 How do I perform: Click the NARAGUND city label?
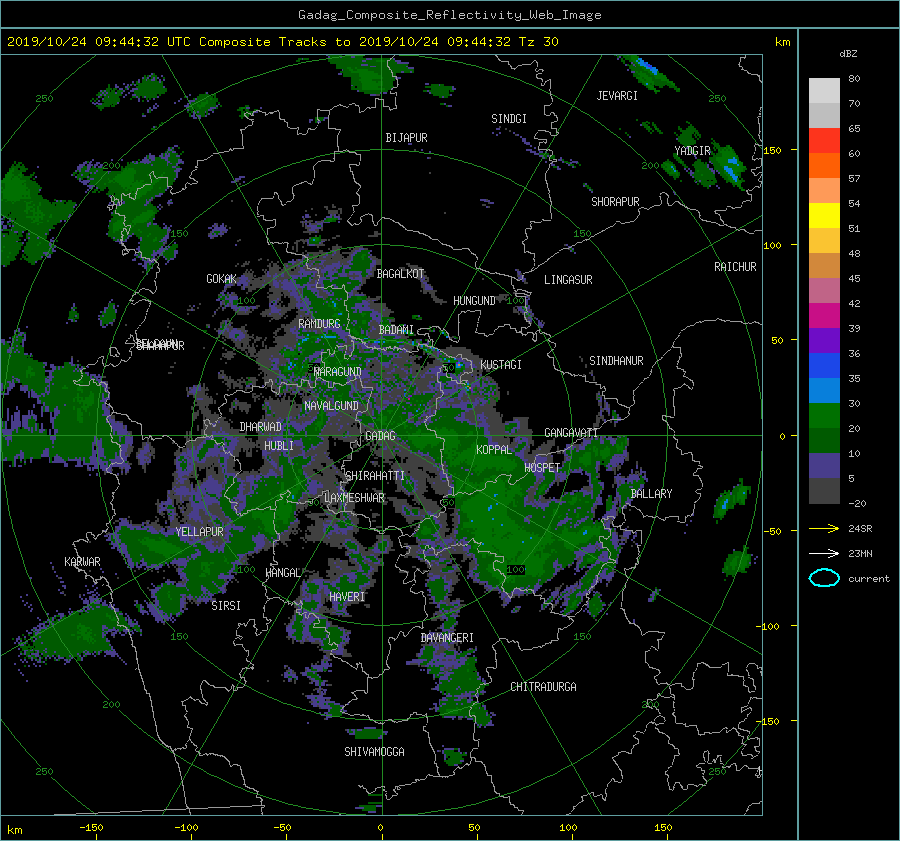tap(338, 371)
